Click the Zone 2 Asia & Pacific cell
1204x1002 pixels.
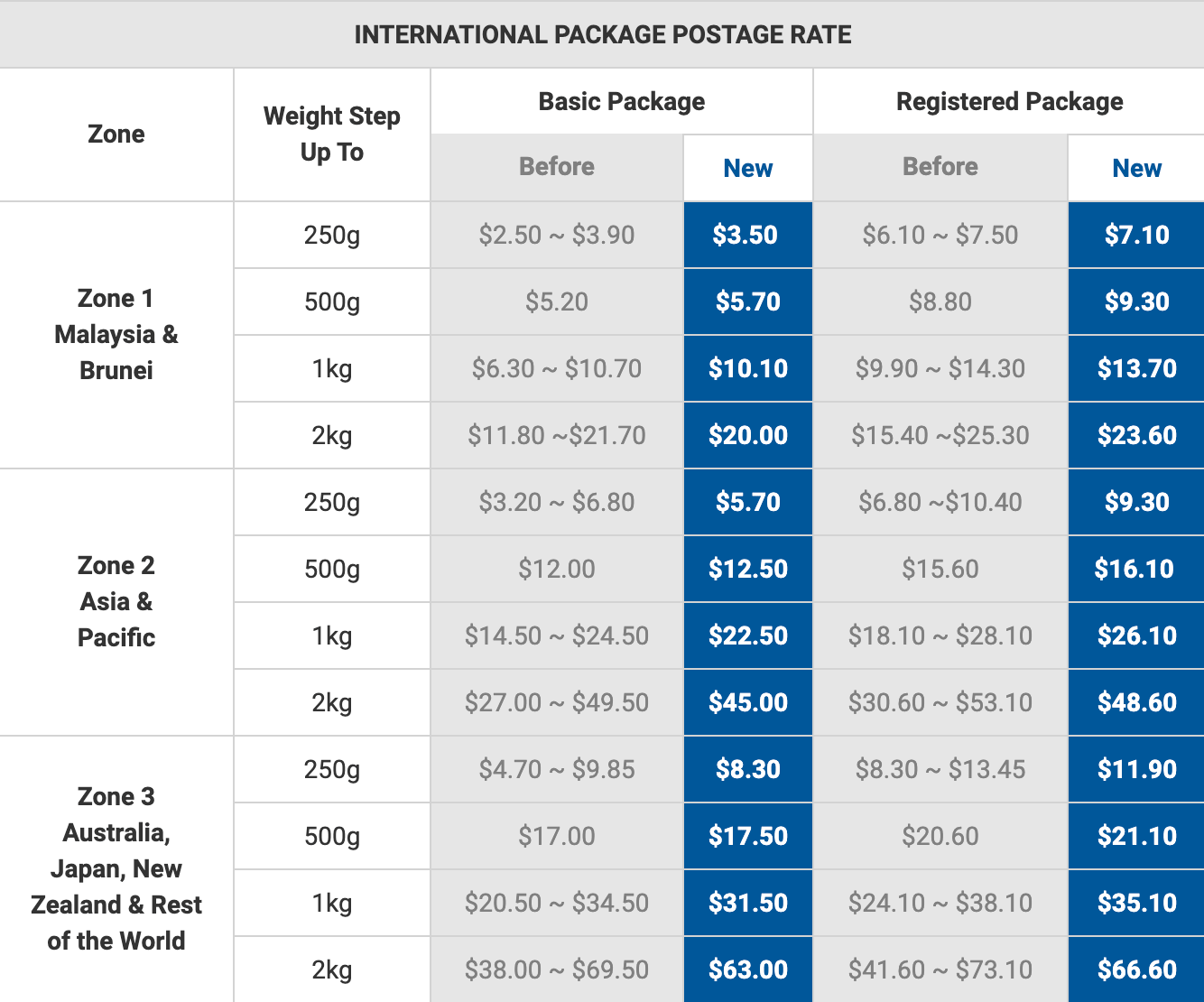116,602
